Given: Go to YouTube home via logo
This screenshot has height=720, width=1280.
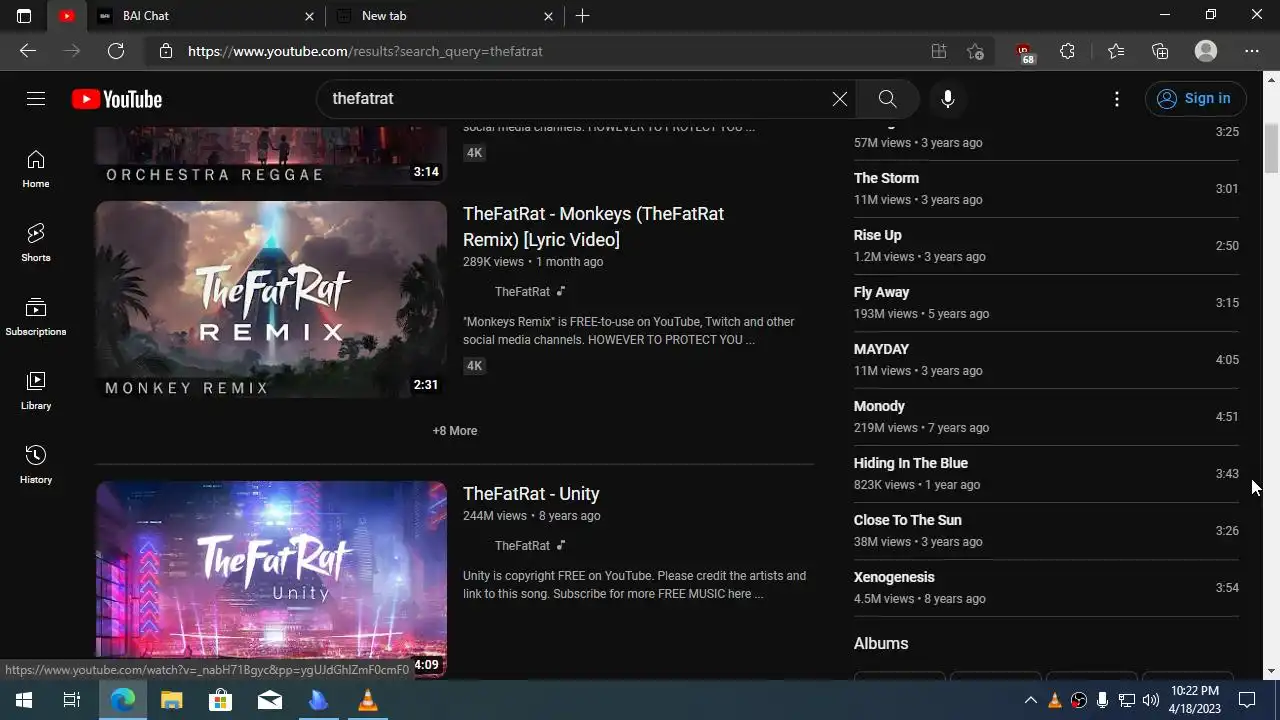Looking at the screenshot, I should click(117, 99).
